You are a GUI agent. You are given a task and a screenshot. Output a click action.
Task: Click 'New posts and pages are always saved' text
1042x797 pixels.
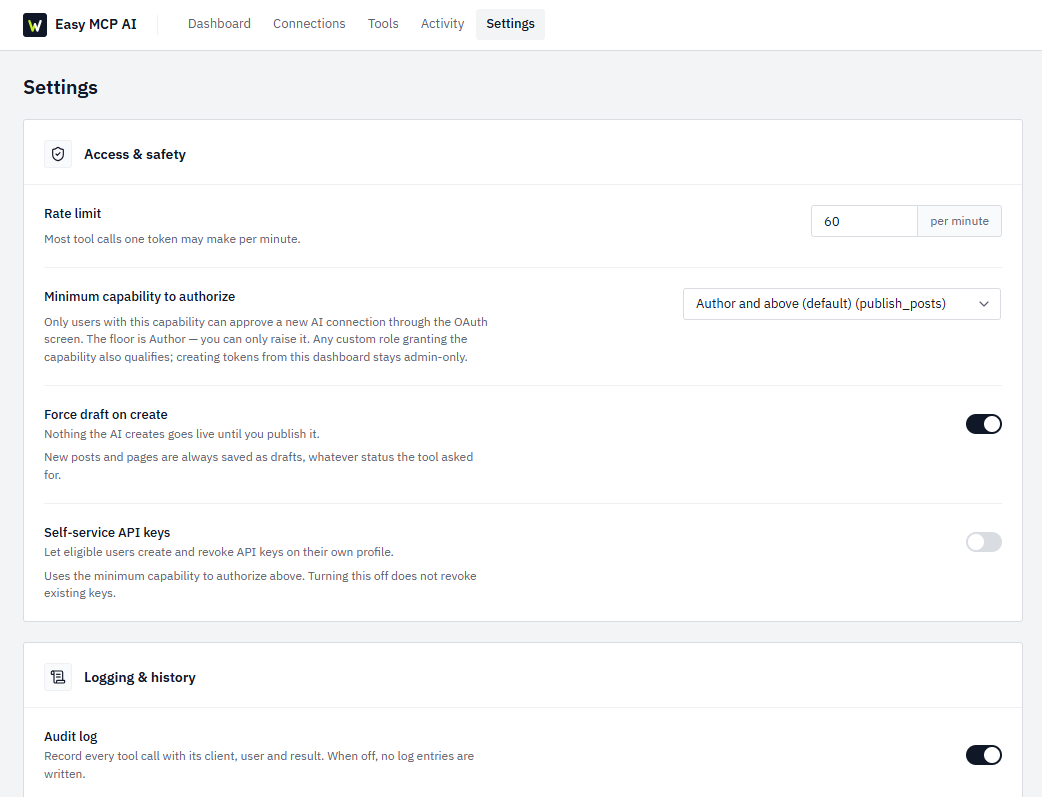point(259,466)
